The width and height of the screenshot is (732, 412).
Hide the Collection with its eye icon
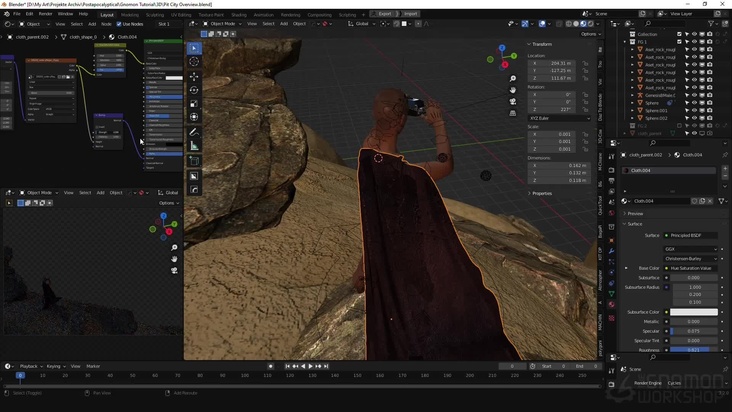(x=694, y=34)
